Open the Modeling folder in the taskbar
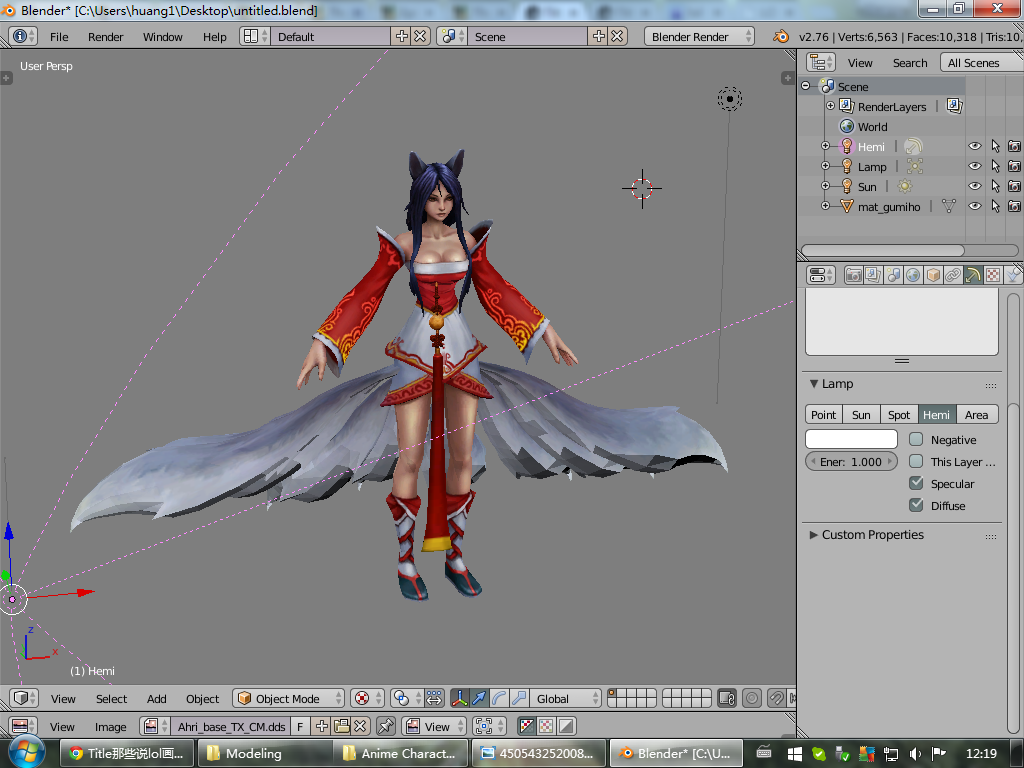1024x768 pixels. tap(263, 753)
